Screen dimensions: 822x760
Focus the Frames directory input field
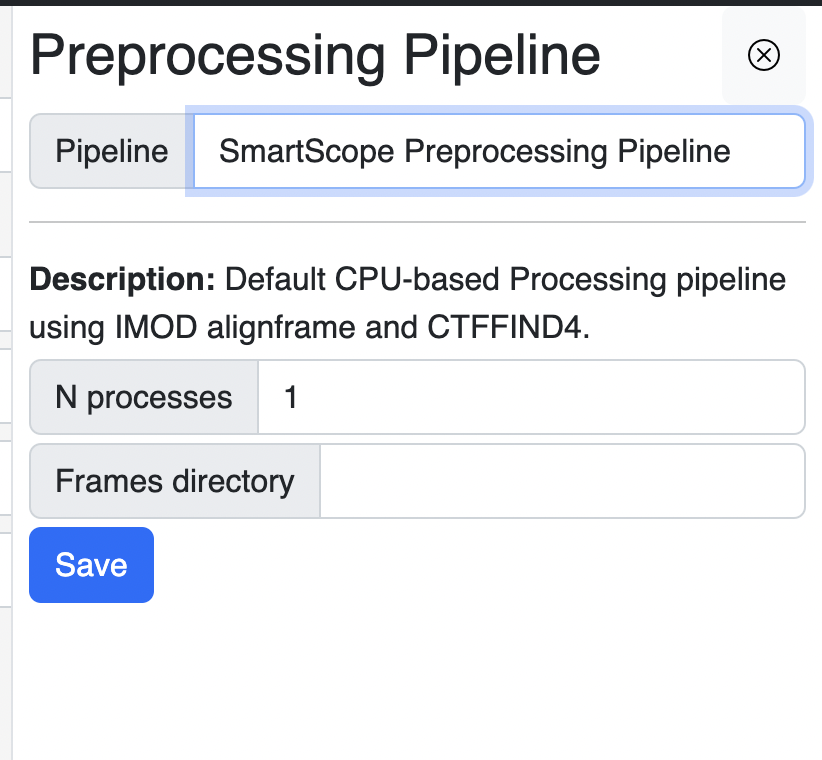[x=563, y=481]
